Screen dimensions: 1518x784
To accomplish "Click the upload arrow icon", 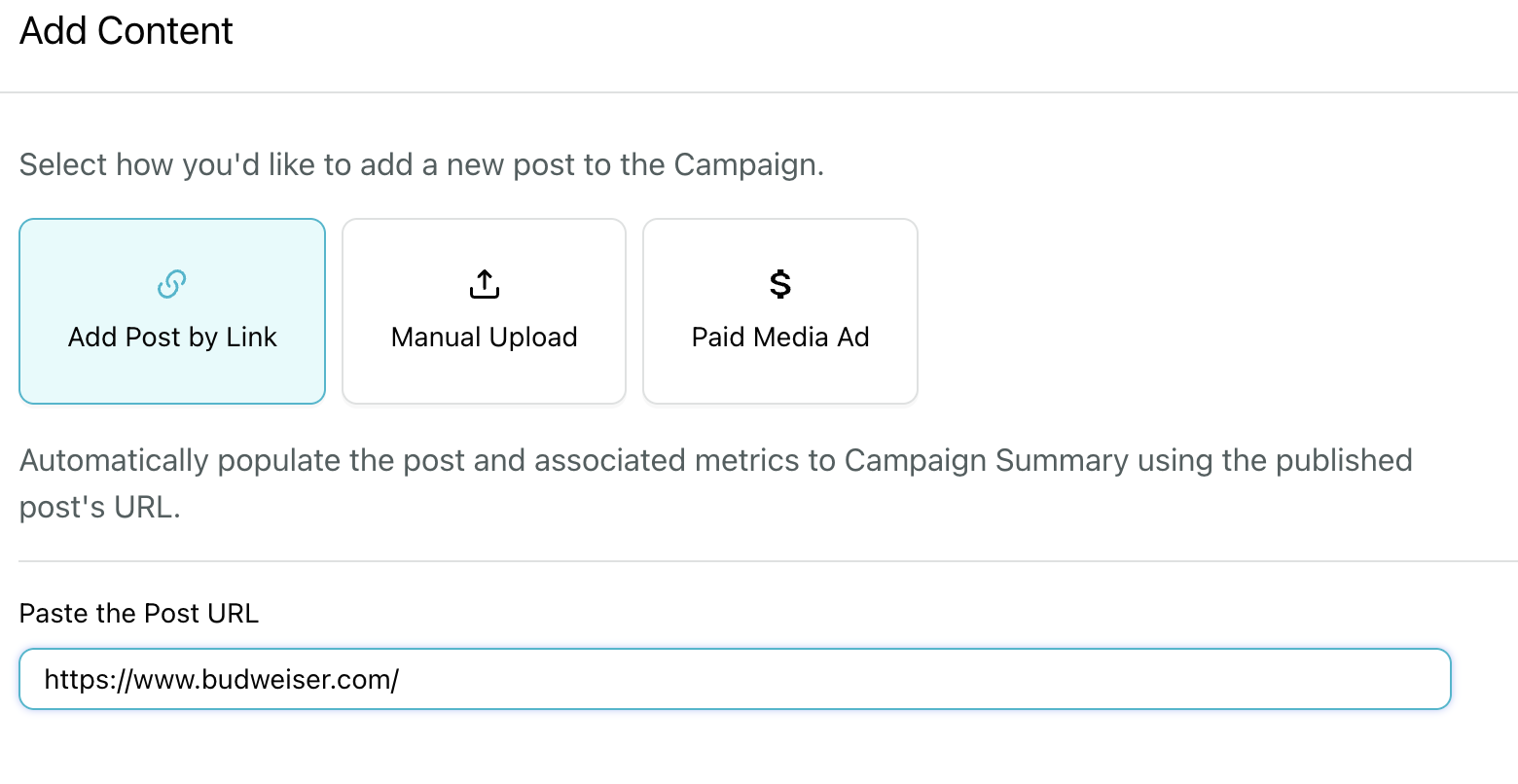I will coord(484,284).
